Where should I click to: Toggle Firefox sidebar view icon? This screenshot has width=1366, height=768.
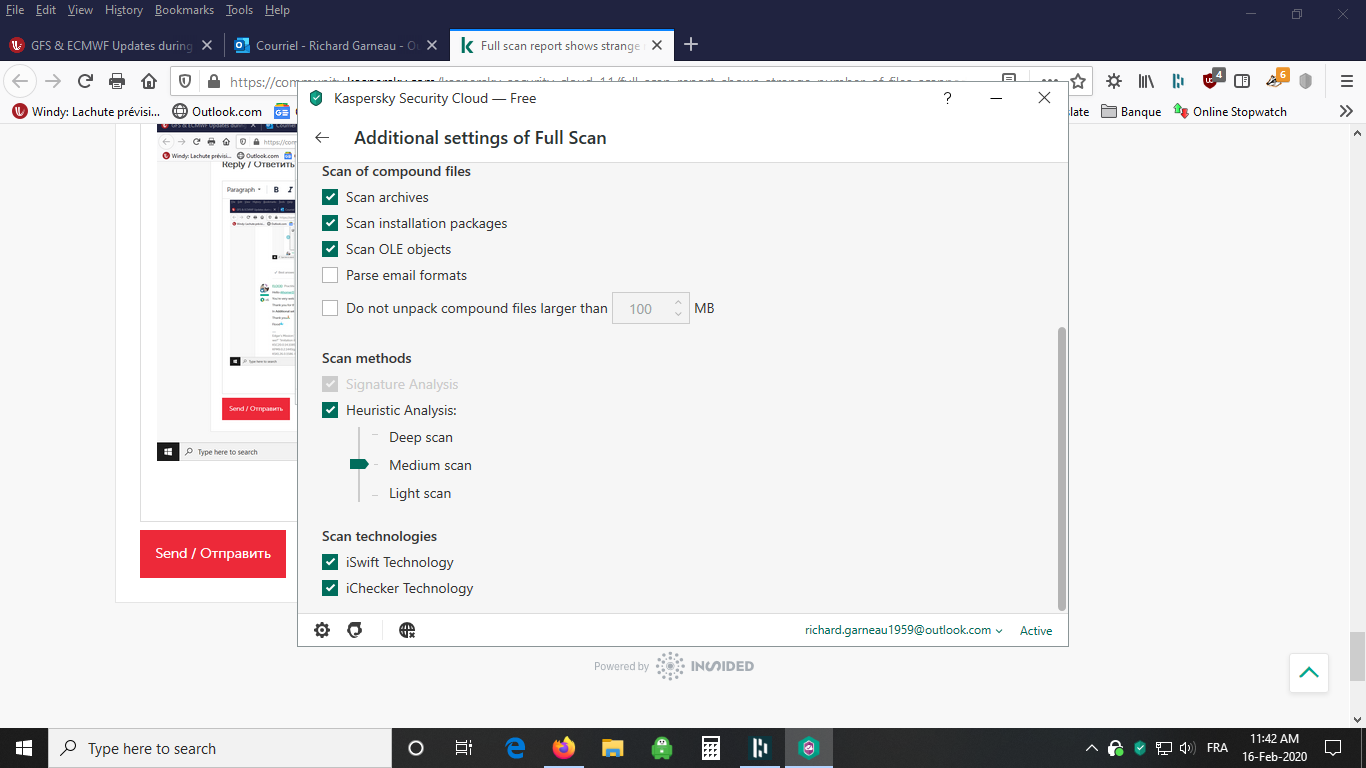[x=1242, y=81]
